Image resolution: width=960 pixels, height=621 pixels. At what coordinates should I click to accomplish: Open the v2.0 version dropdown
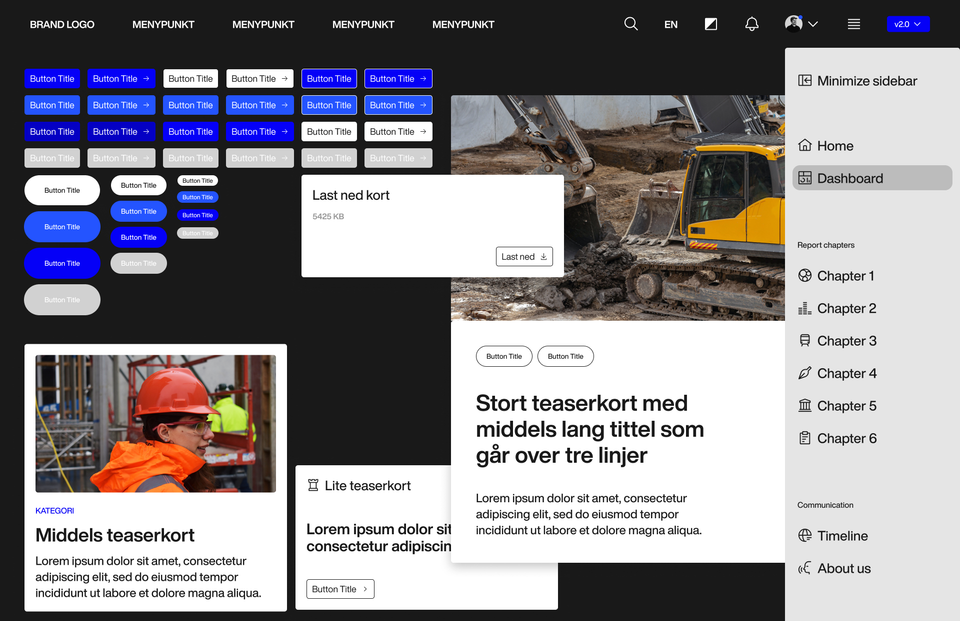908,23
